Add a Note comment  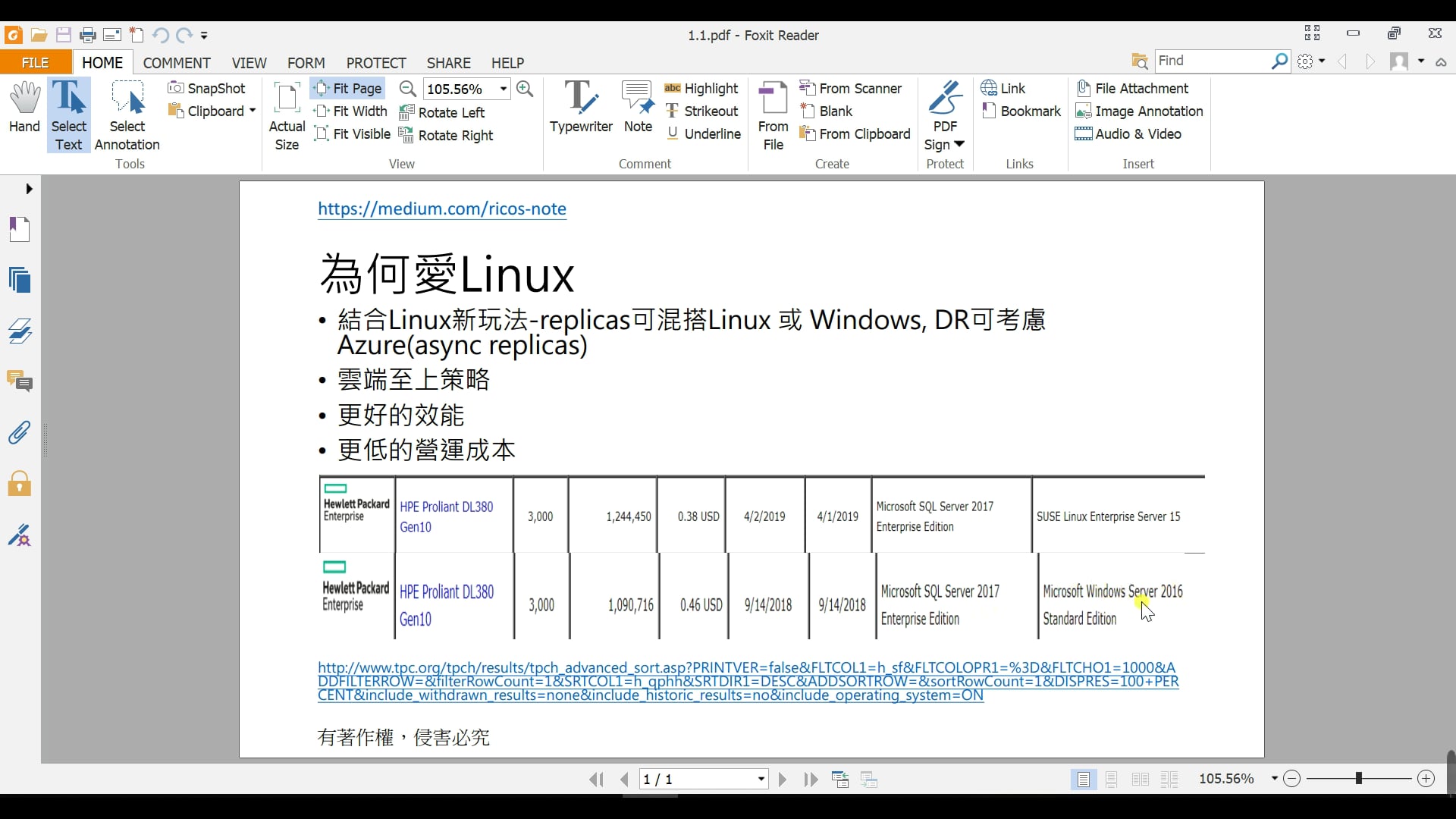638,108
